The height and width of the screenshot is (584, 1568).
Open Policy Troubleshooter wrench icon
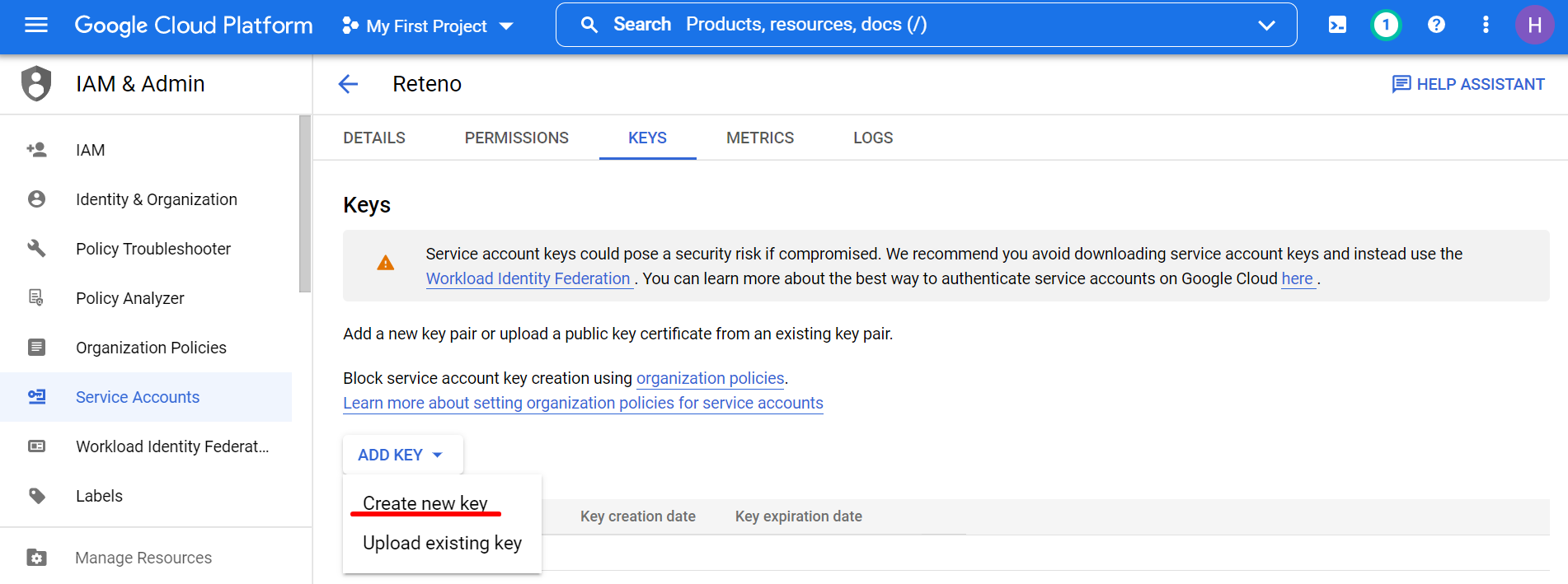pos(36,248)
